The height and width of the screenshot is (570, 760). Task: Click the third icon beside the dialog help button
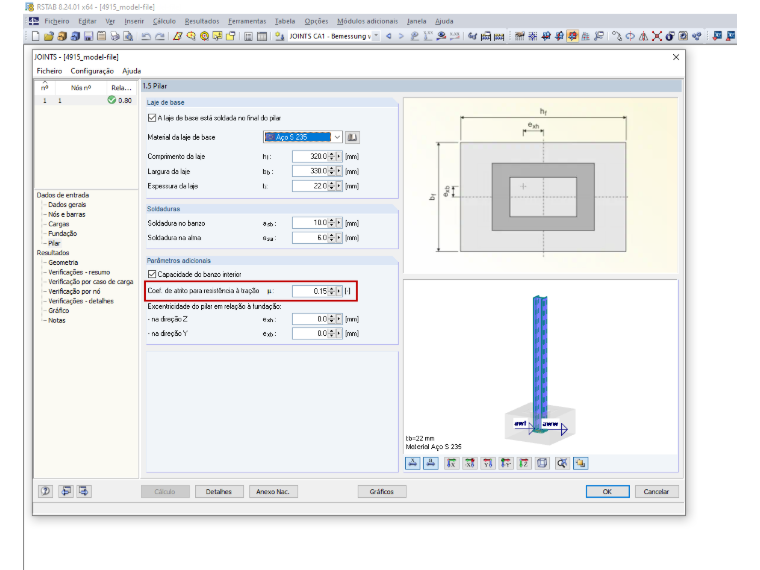coord(84,491)
